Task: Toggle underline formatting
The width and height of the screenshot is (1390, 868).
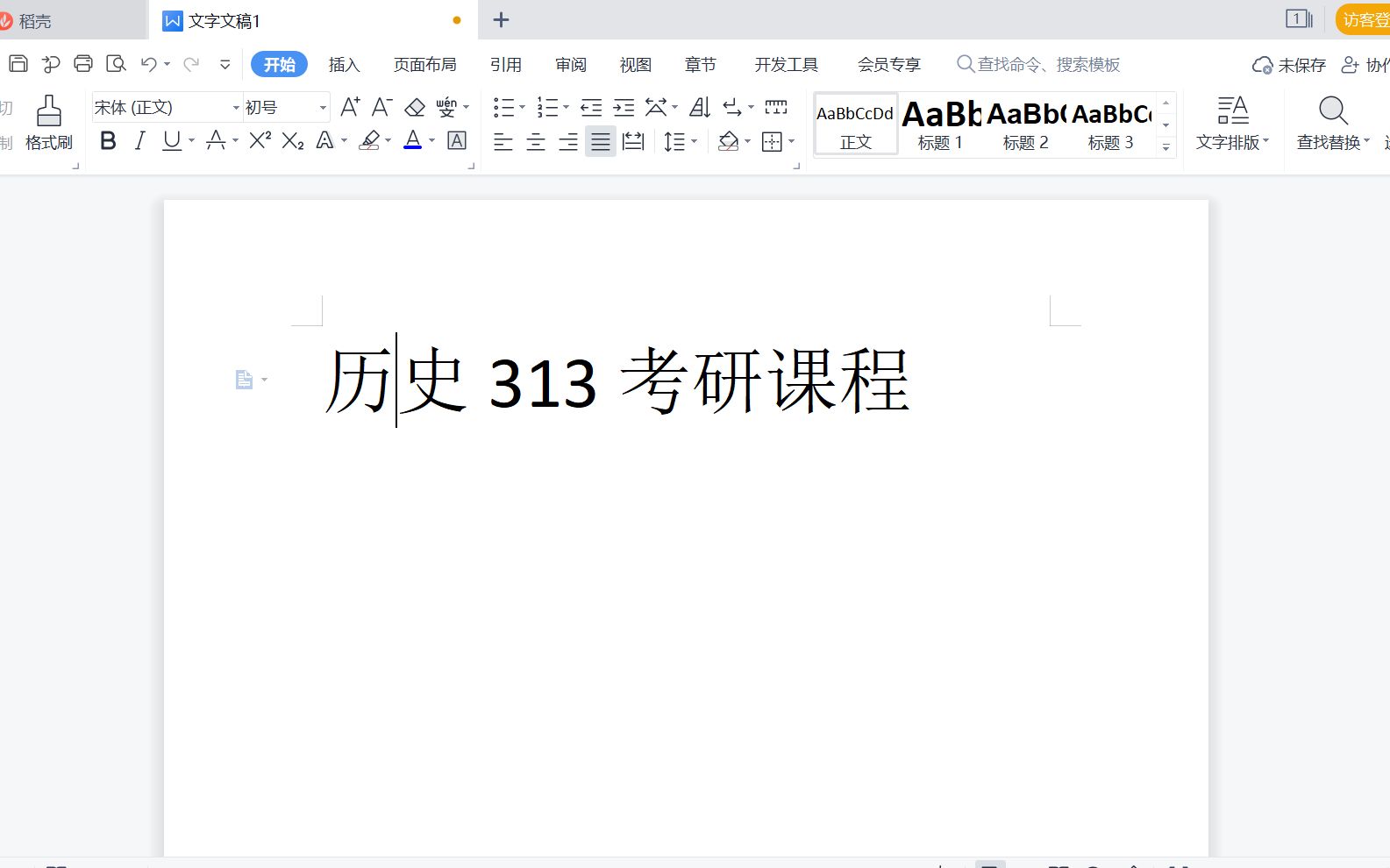Action: pyautogui.click(x=172, y=140)
